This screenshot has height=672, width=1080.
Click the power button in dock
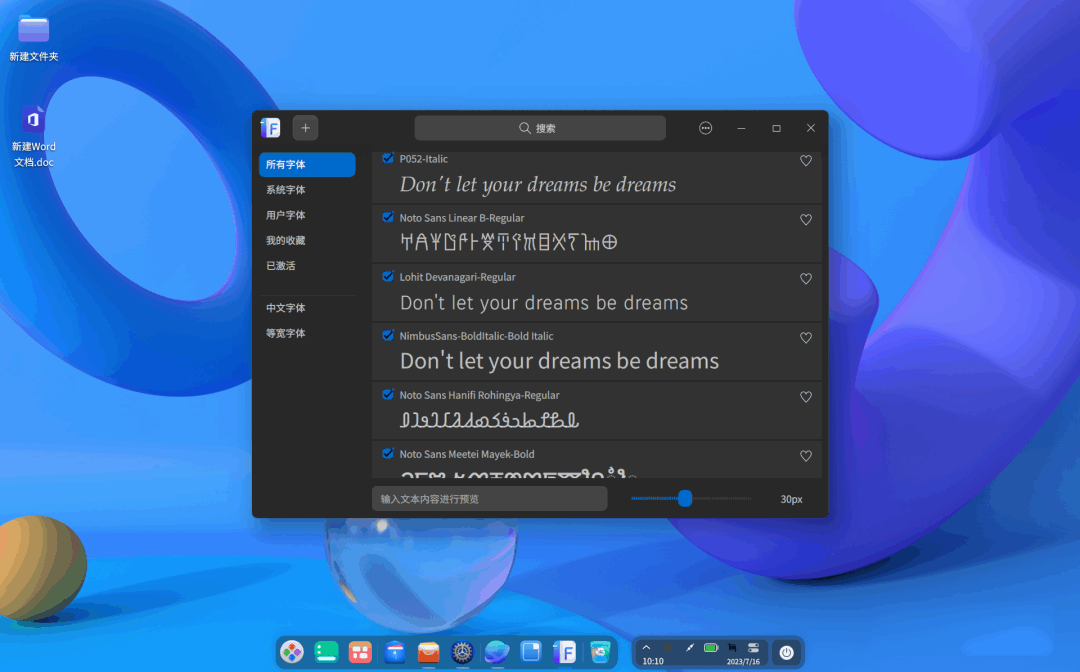[x=787, y=652]
